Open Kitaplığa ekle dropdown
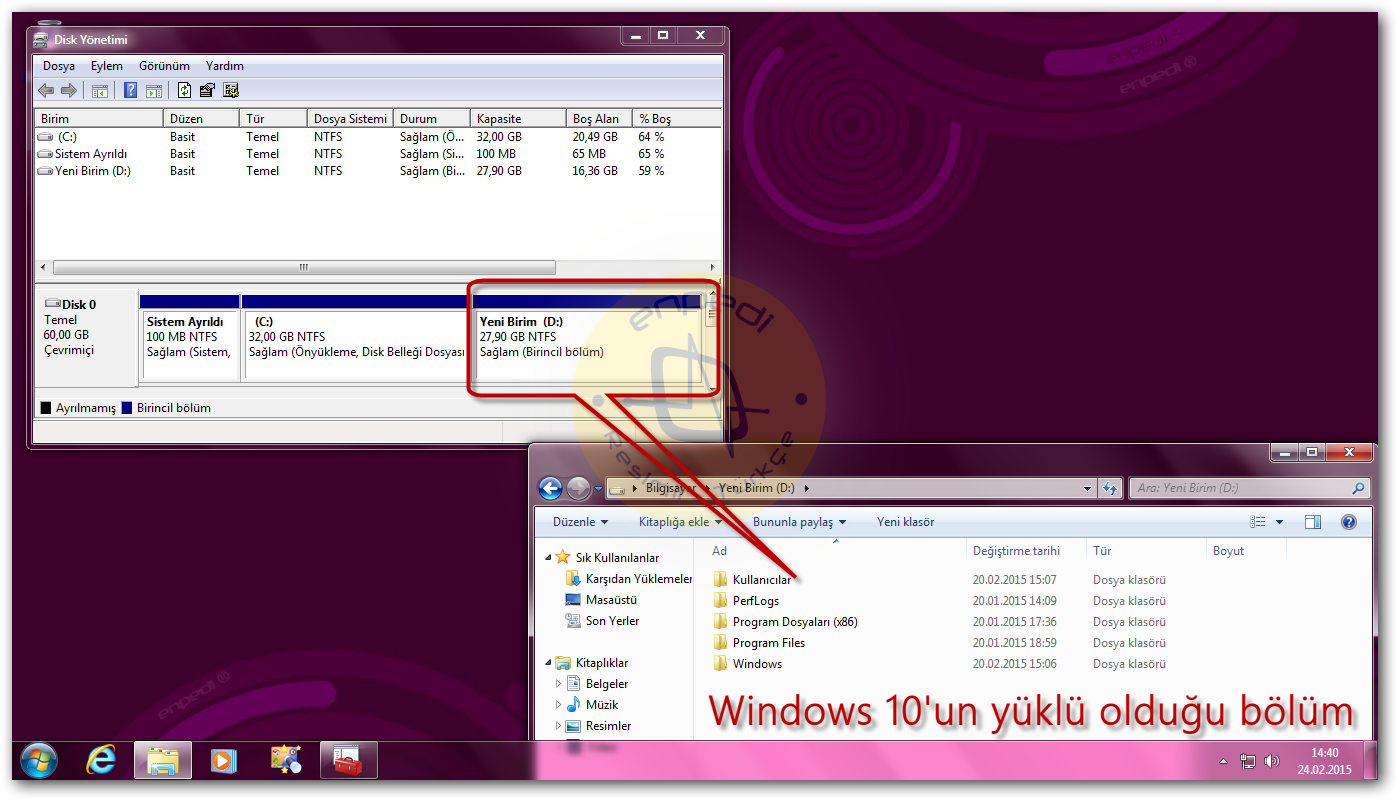This screenshot has width=1398, height=800. [680, 522]
